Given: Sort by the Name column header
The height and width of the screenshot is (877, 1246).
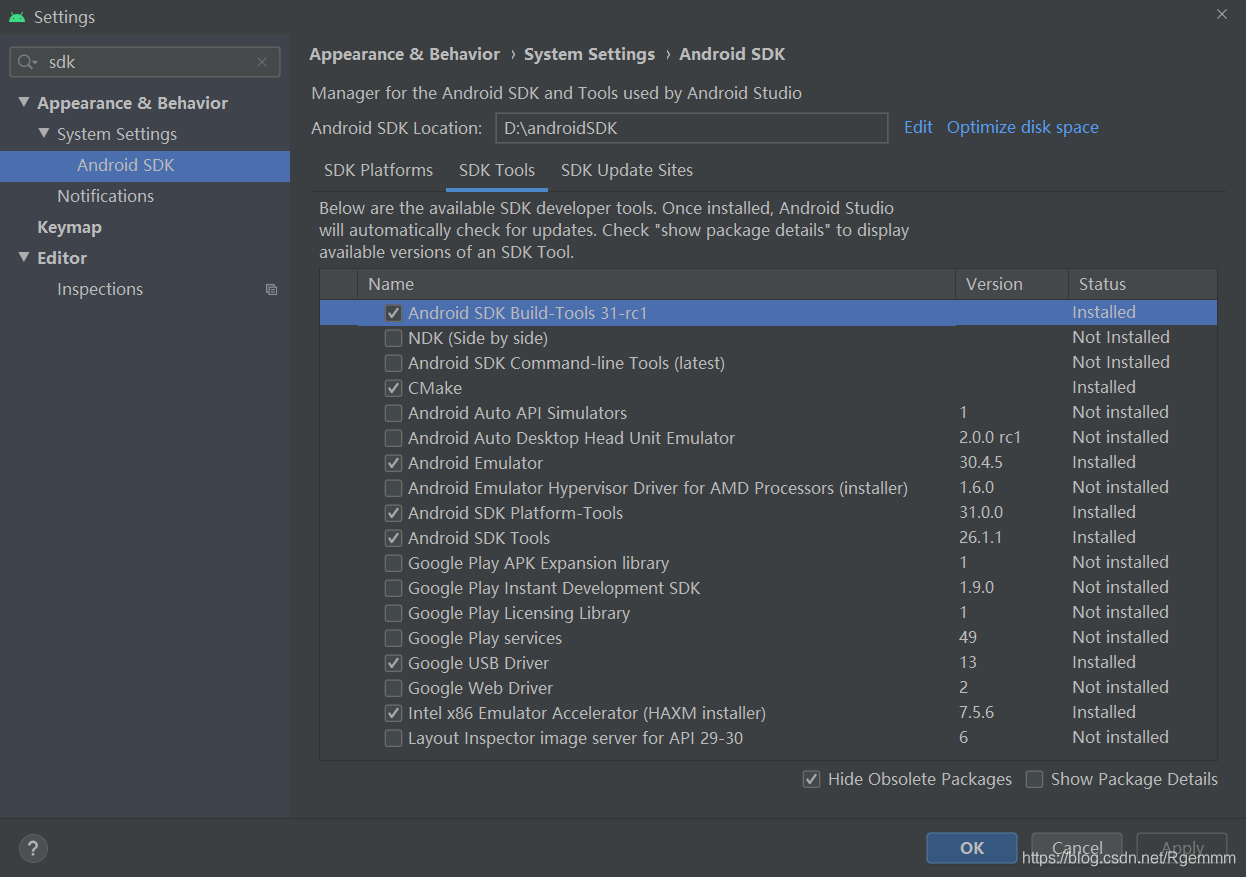Looking at the screenshot, I should coord(656,284).
